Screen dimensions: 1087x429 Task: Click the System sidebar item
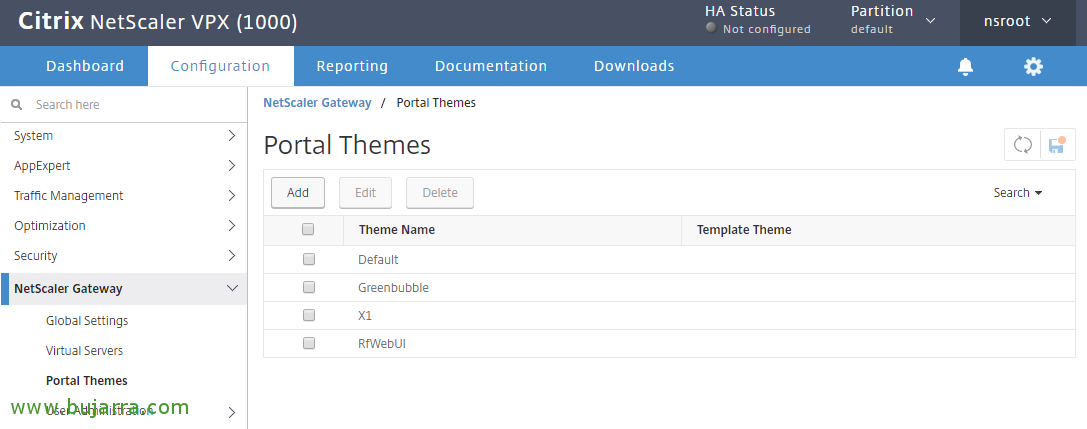(33, 136)
